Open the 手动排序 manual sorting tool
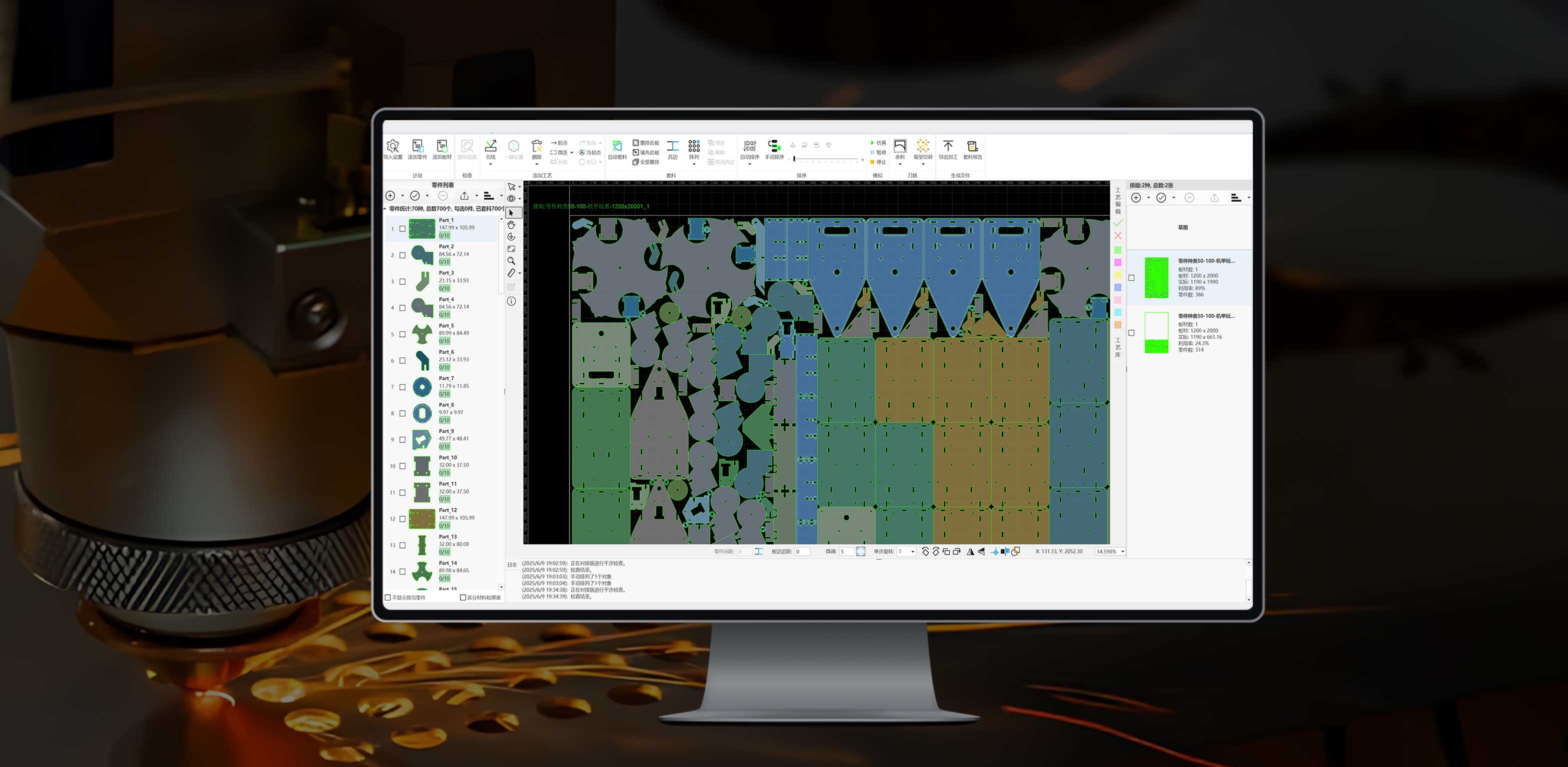Image resolution: width=1568 pixels, height=767 pixels. point(774,147)
